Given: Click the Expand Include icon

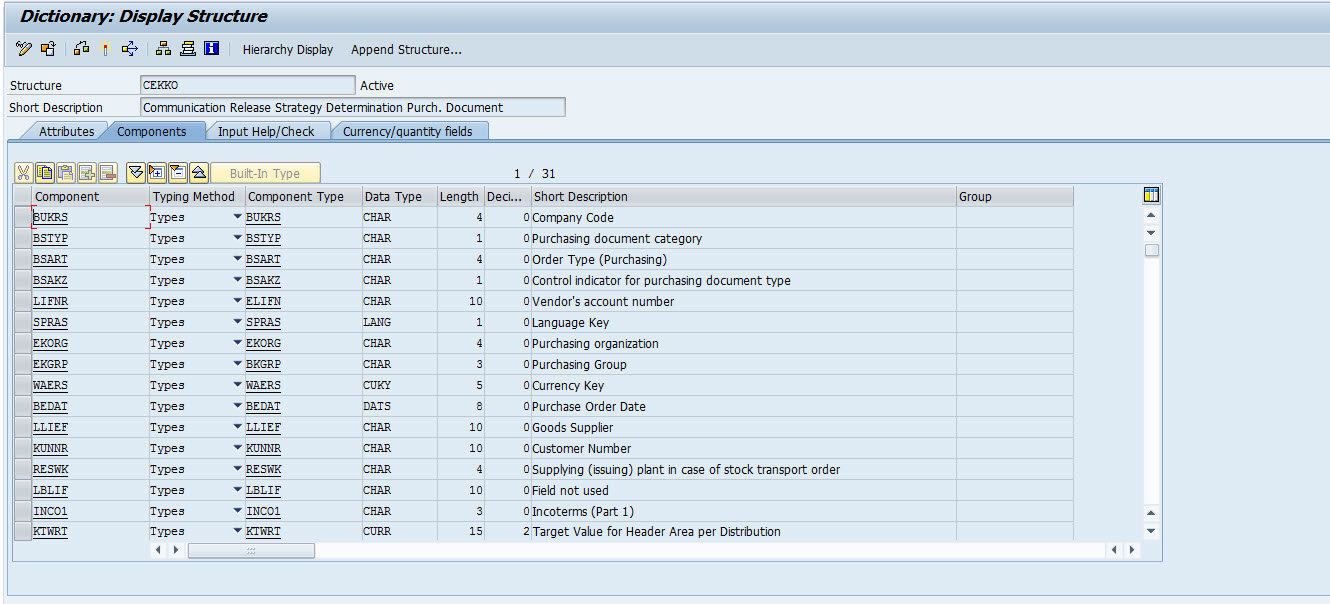Looking at the screenshot, I should tap(157, 172).
